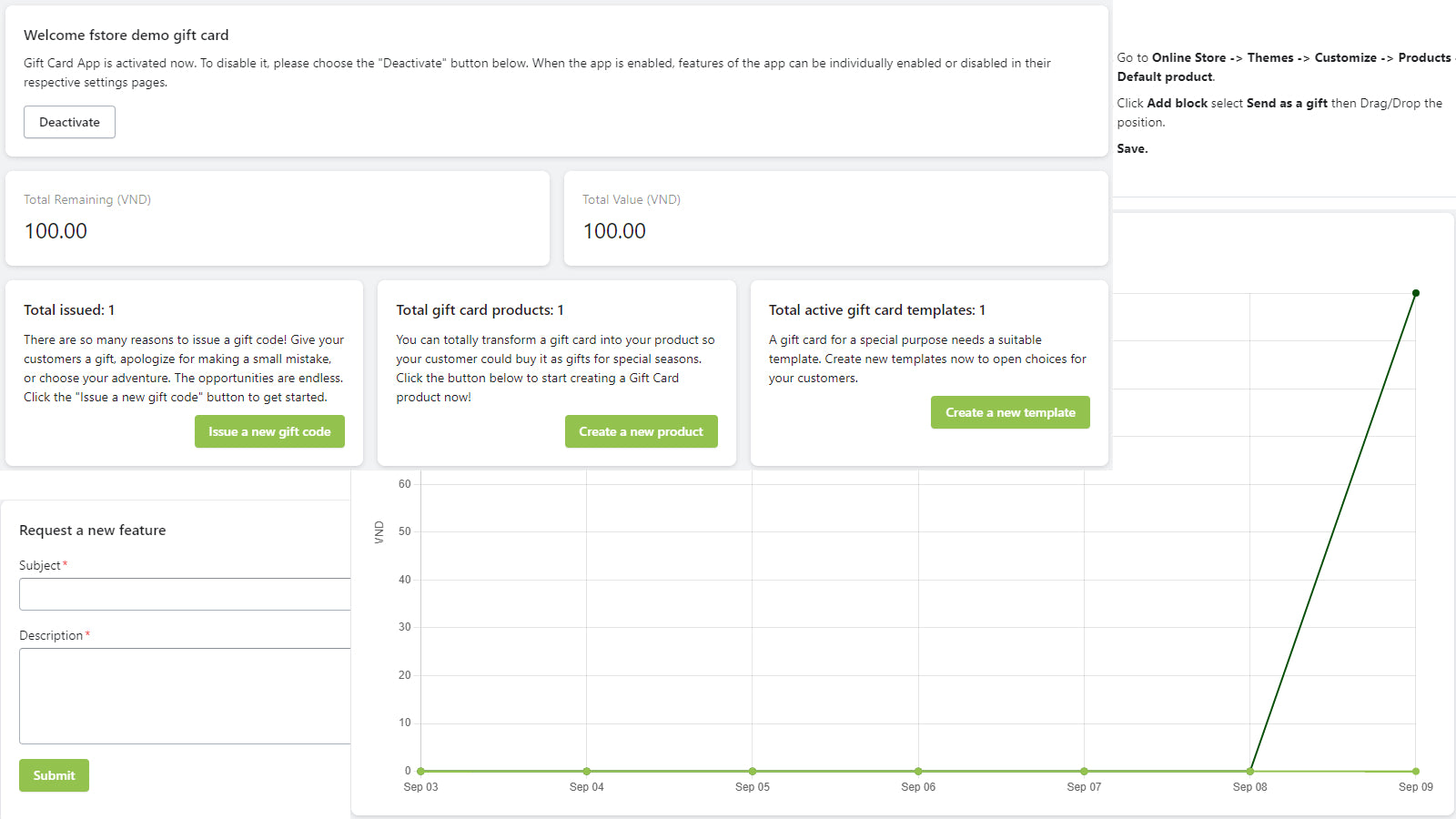Pick the Sep 08 data point marker

pos(1250,771)
